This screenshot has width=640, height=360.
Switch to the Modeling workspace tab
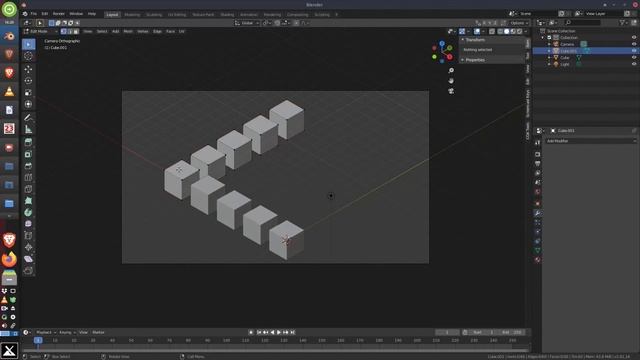click(132, 14)
